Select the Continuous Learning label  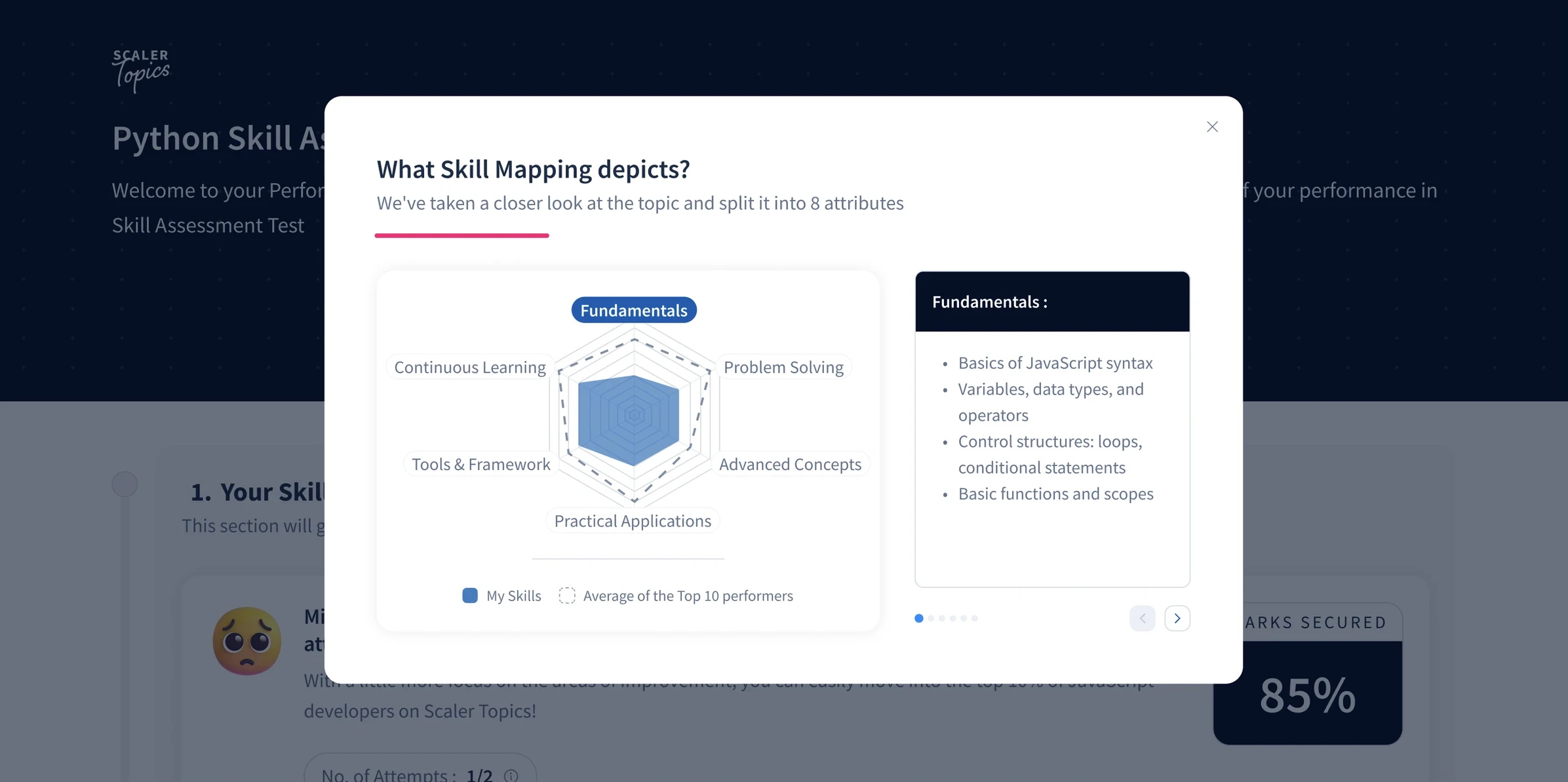coord(470,367)
